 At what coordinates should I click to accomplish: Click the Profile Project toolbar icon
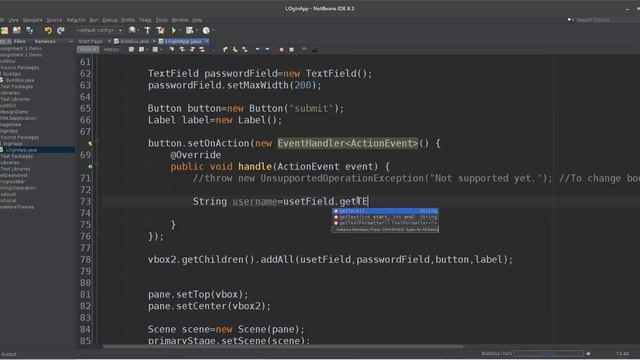pos(206,30)
